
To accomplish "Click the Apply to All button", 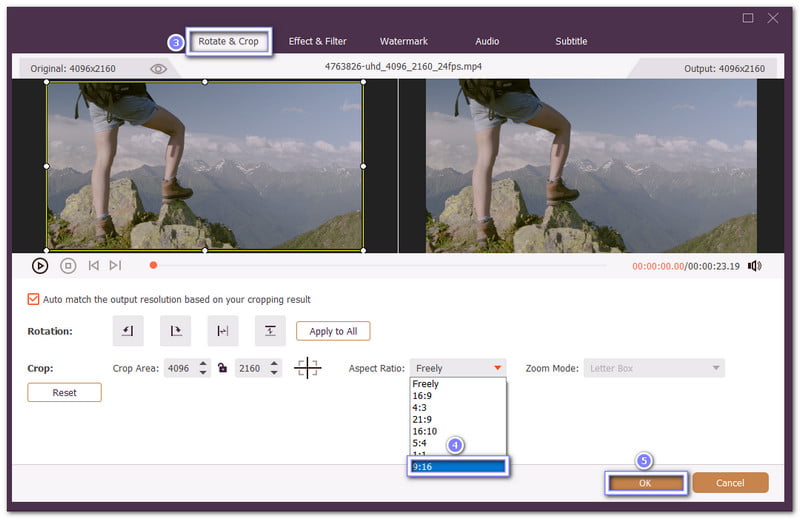I will click(x=333, y=331).
